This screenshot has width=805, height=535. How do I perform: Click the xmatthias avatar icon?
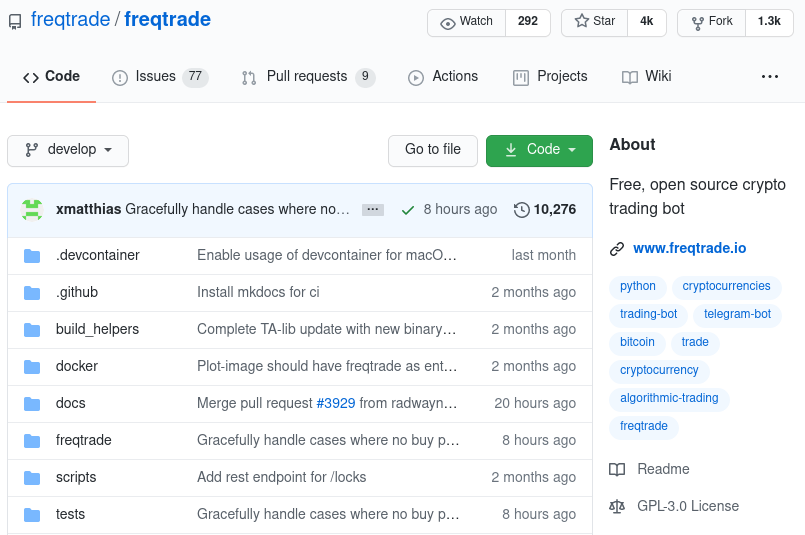[x=32, y=209]
